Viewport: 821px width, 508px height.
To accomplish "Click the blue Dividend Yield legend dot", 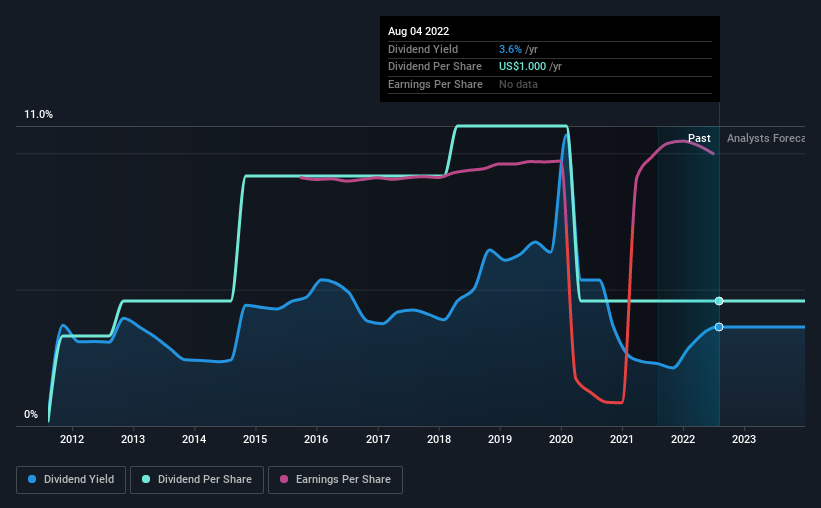I will tap(32, 479).
